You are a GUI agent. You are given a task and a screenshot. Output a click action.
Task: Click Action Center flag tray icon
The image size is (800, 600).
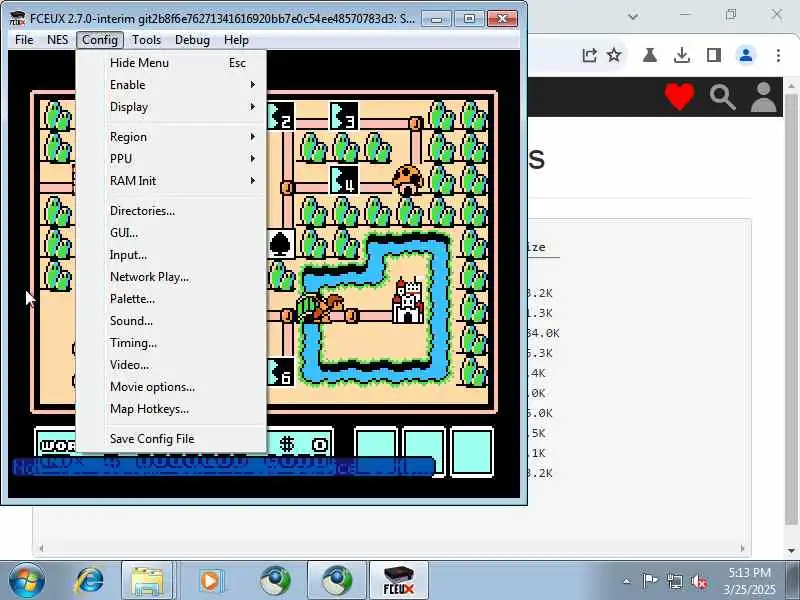(x=649, y=581)
